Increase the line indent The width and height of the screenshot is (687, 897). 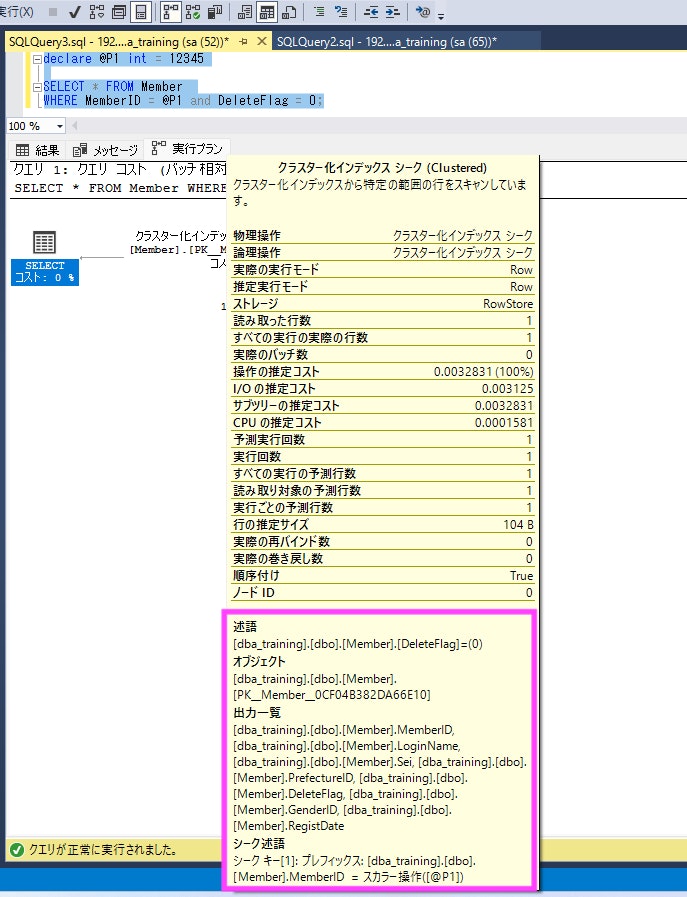click(392, 11)
